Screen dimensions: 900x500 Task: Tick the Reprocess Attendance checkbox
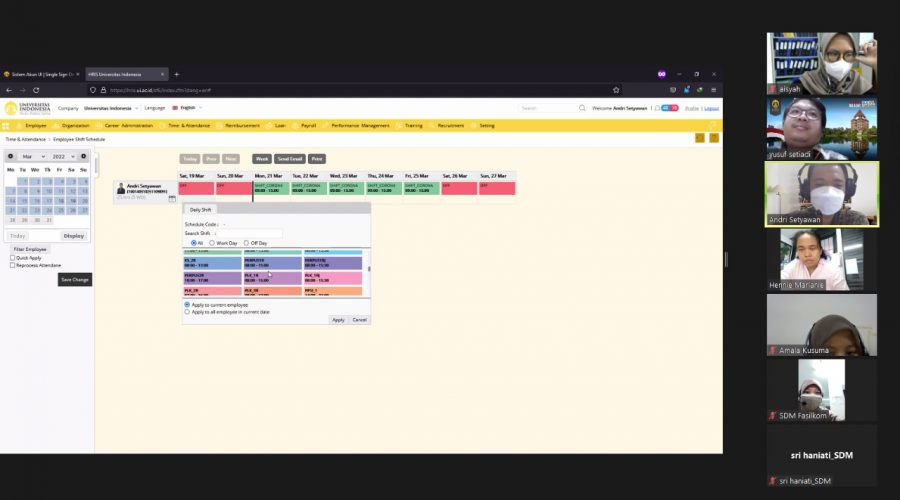(x=13, y=265)
